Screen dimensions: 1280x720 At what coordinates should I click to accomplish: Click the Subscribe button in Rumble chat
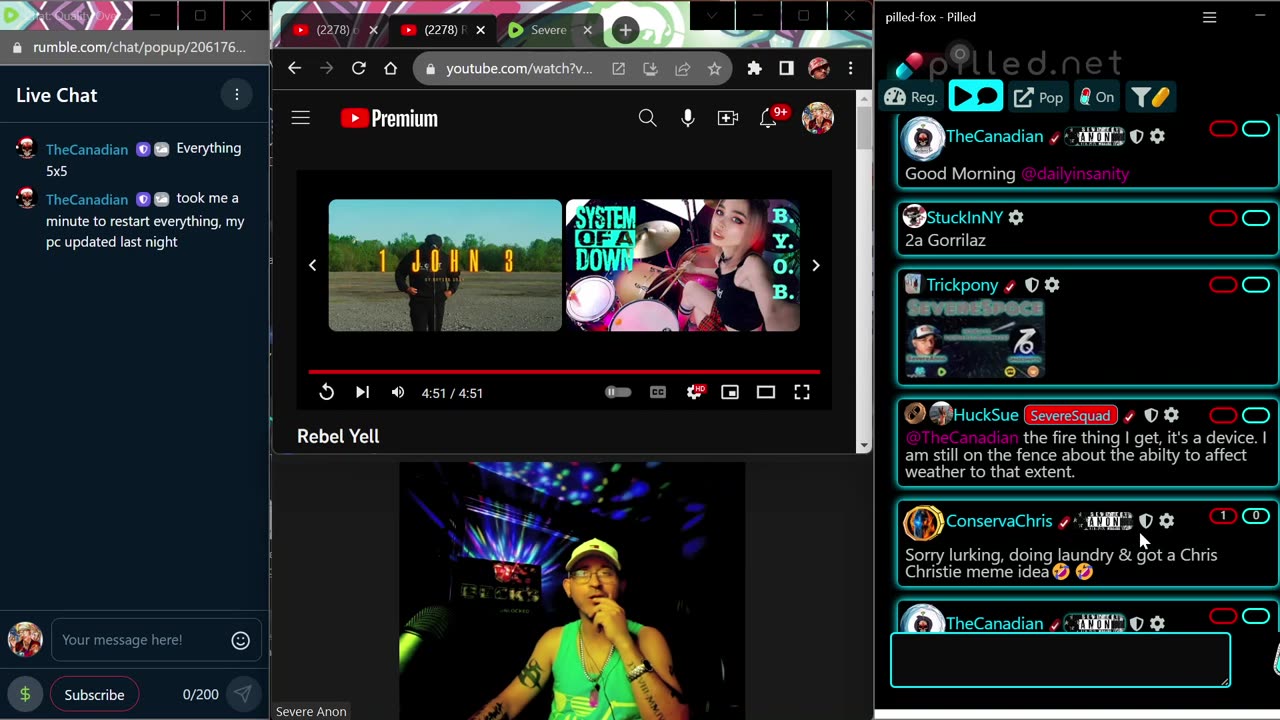95,694
